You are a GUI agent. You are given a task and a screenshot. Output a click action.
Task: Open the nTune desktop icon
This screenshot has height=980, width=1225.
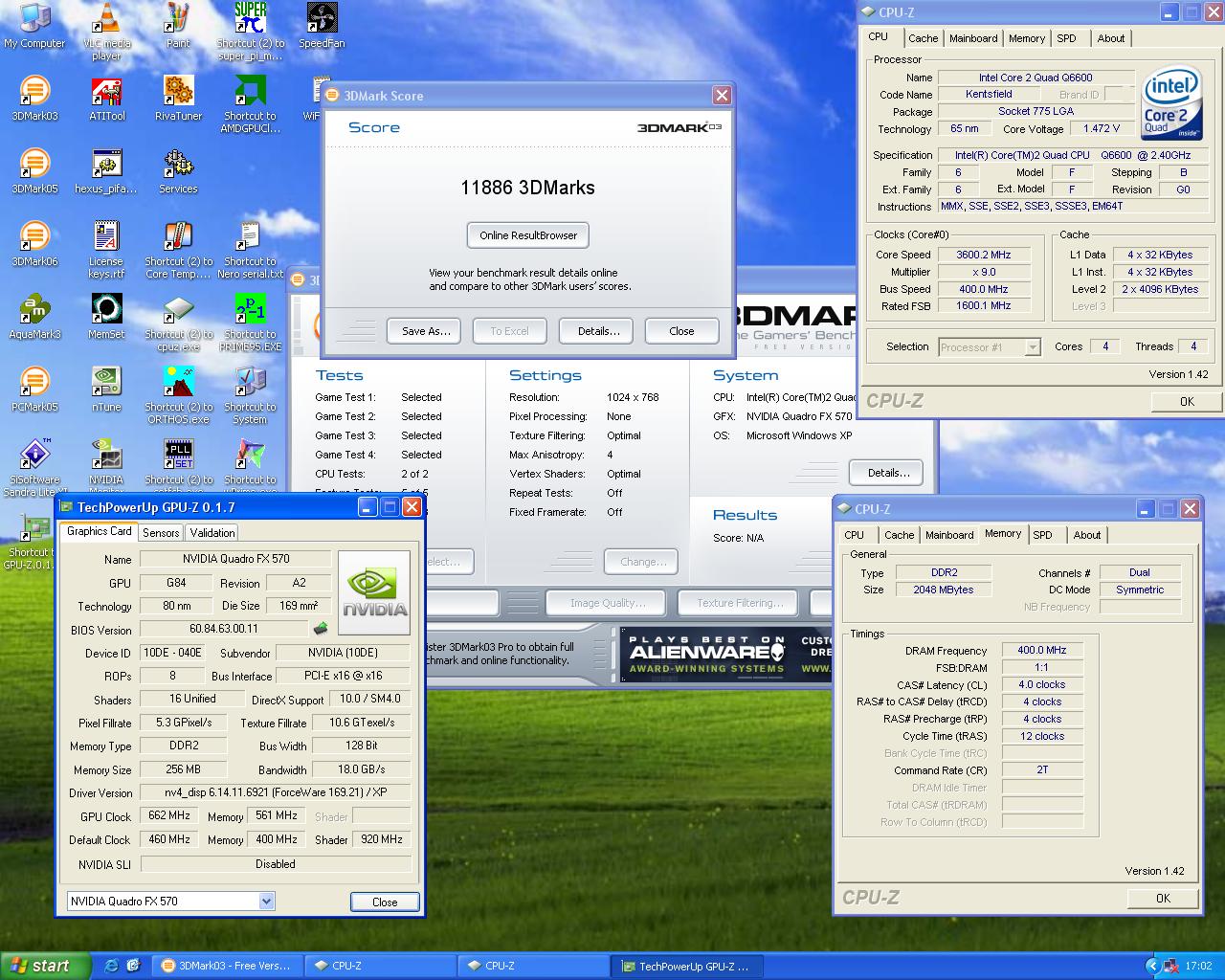[x=106, y=390]
